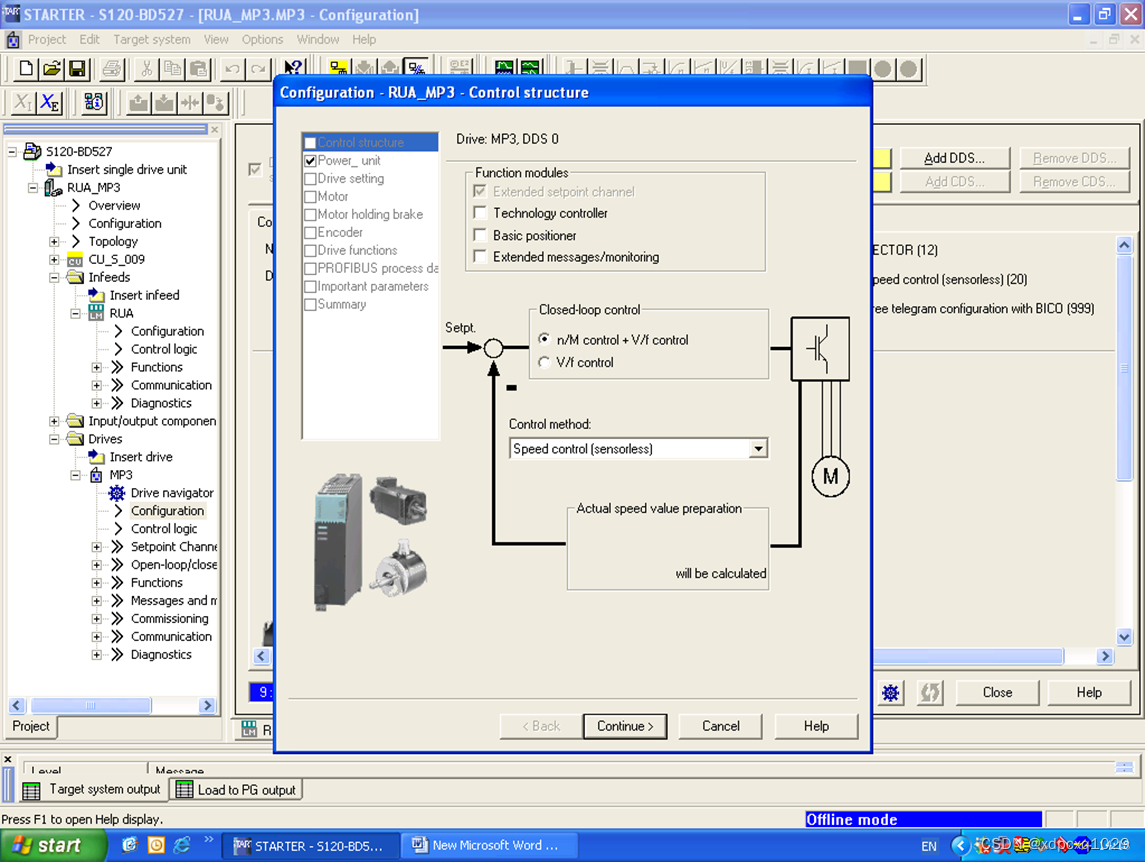Click the New project toolbar icon

pyautogui.click(x=26, y=69)
